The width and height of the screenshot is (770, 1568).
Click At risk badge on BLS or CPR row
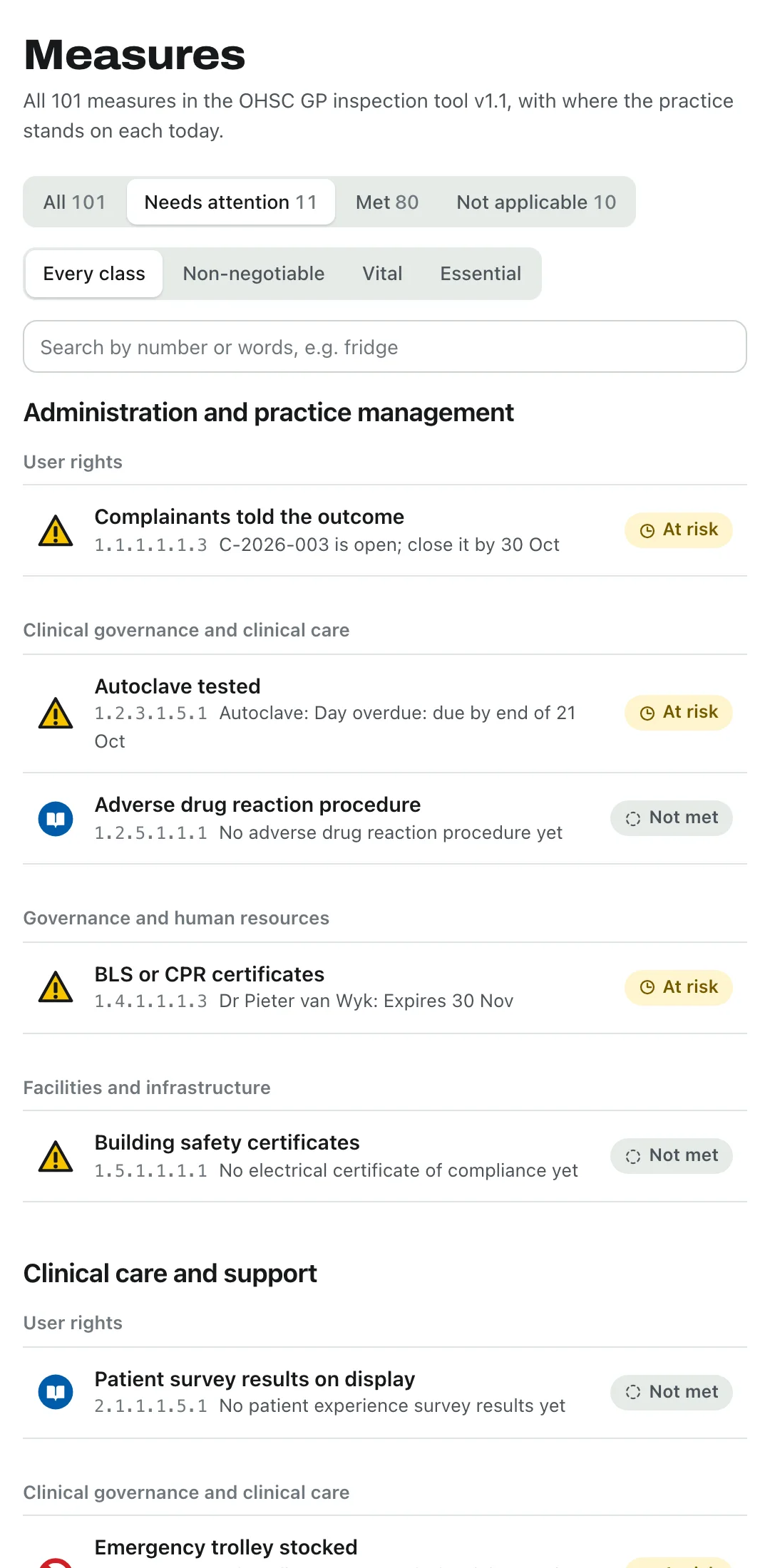pos(679,987)
